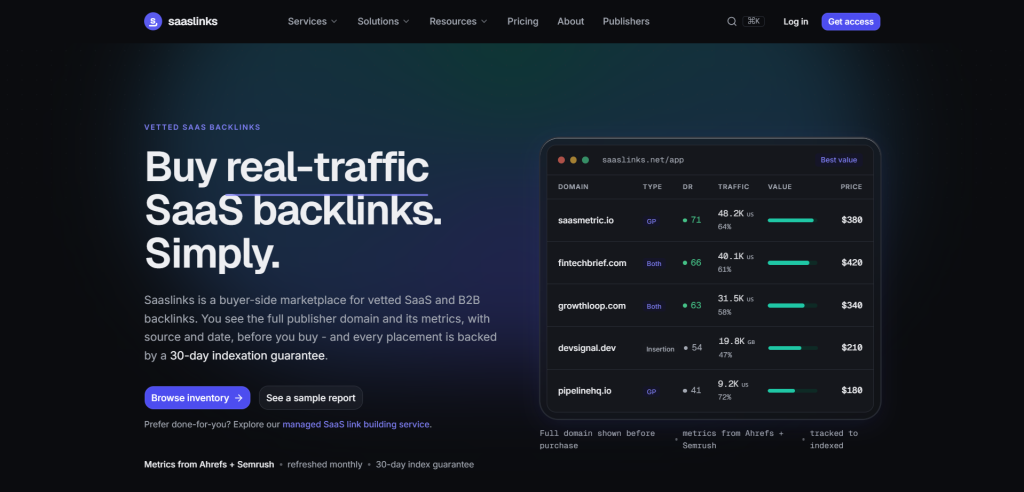The image size is (1024, 492).
Task: Expand the Services menu
Action: pyautogui.click(x=312, y=22)
